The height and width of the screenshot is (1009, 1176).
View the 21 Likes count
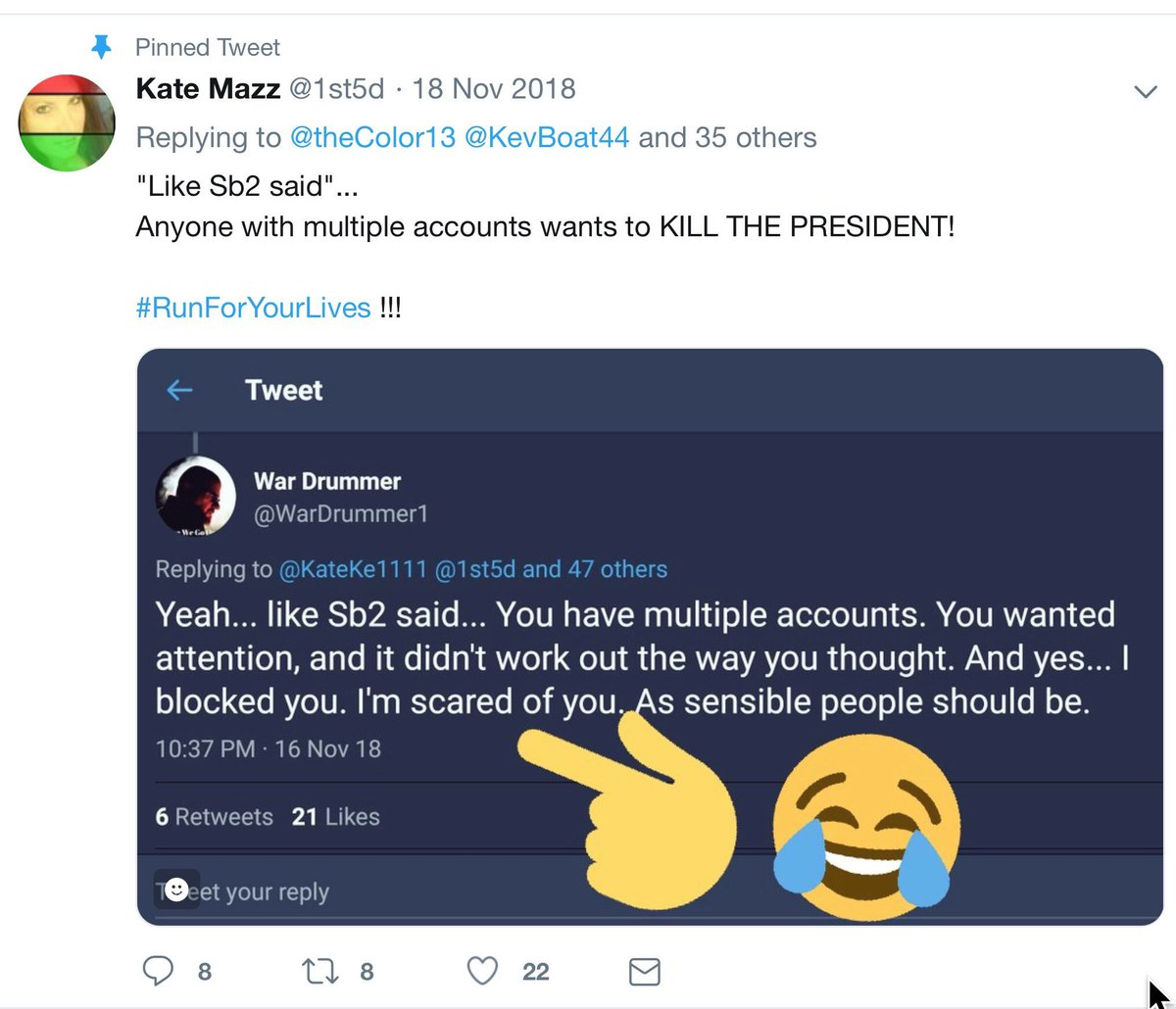pyautogui.click(x=335, y=816)
